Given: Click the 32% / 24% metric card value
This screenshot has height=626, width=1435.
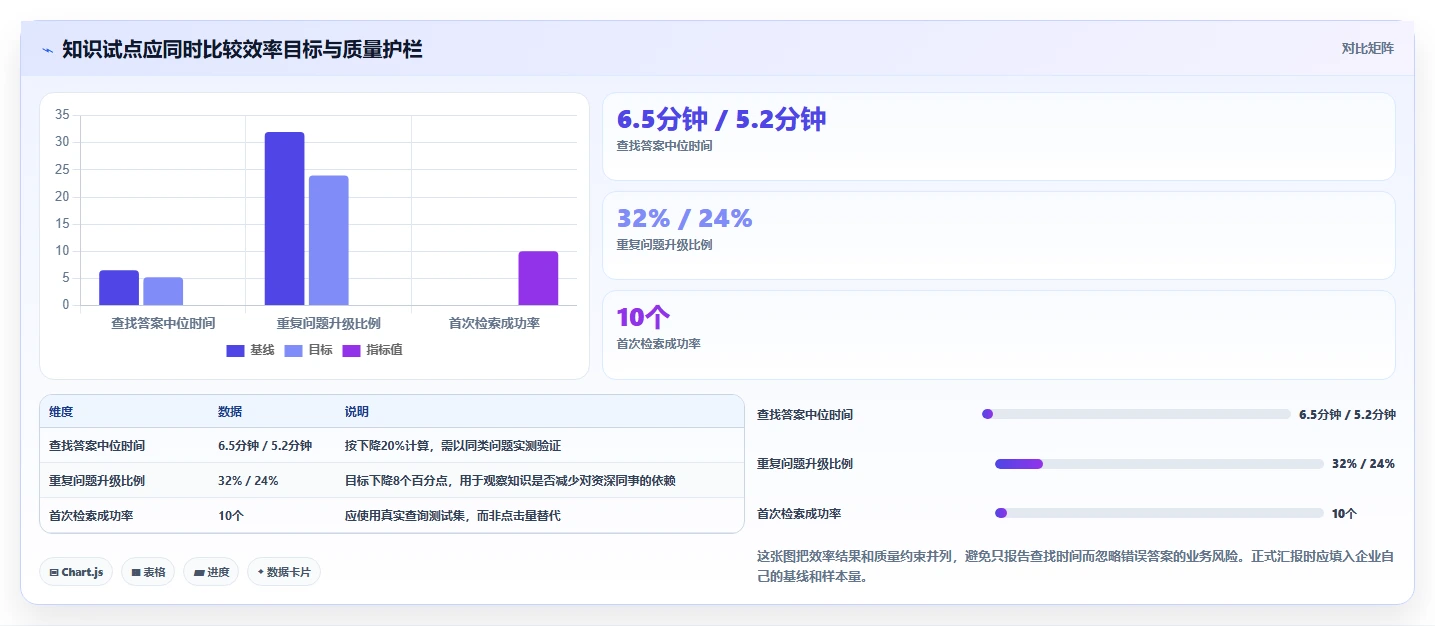Looking at the screenshot, I should click(684, 218).
